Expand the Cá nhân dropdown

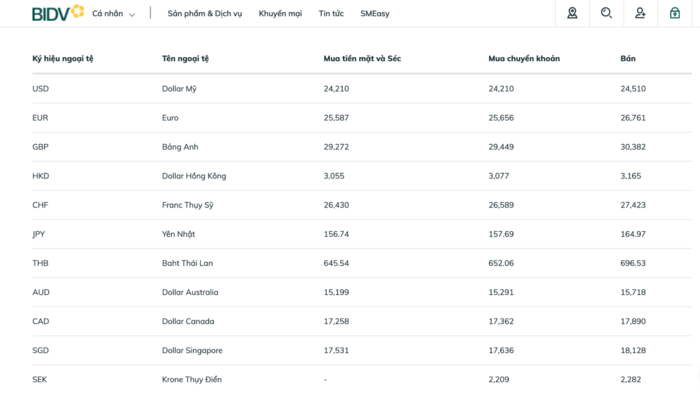tap(113, 14)
